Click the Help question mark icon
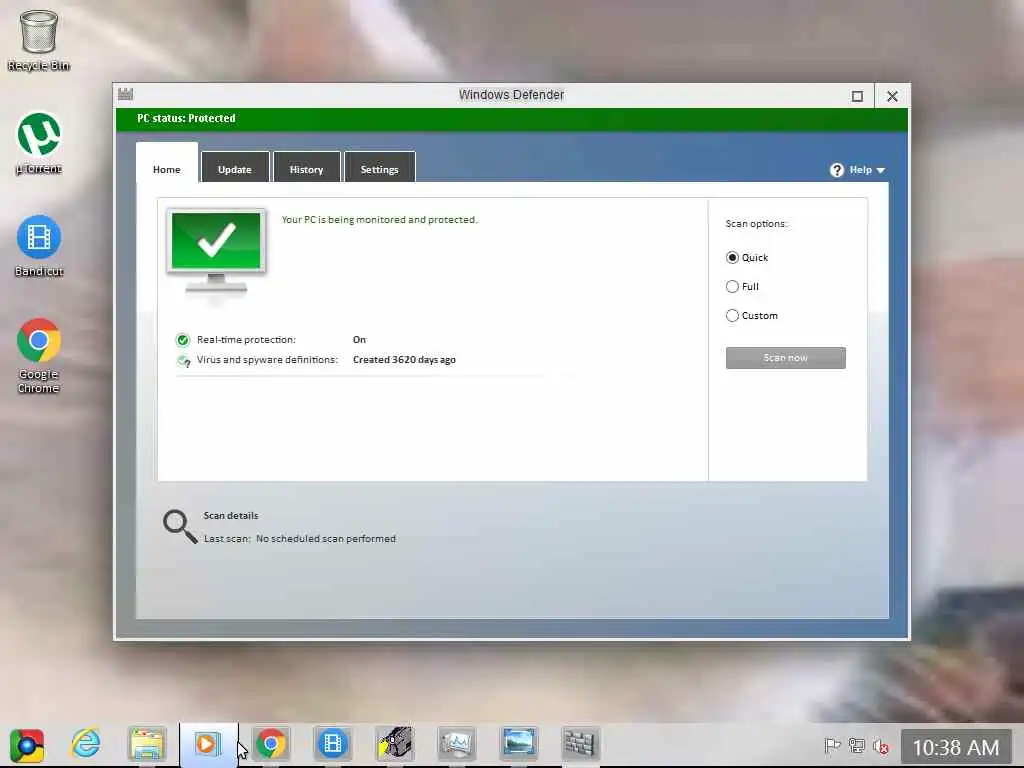This screenshot has width=1024, height=768. pyautogui.click(x=837, y=170)
